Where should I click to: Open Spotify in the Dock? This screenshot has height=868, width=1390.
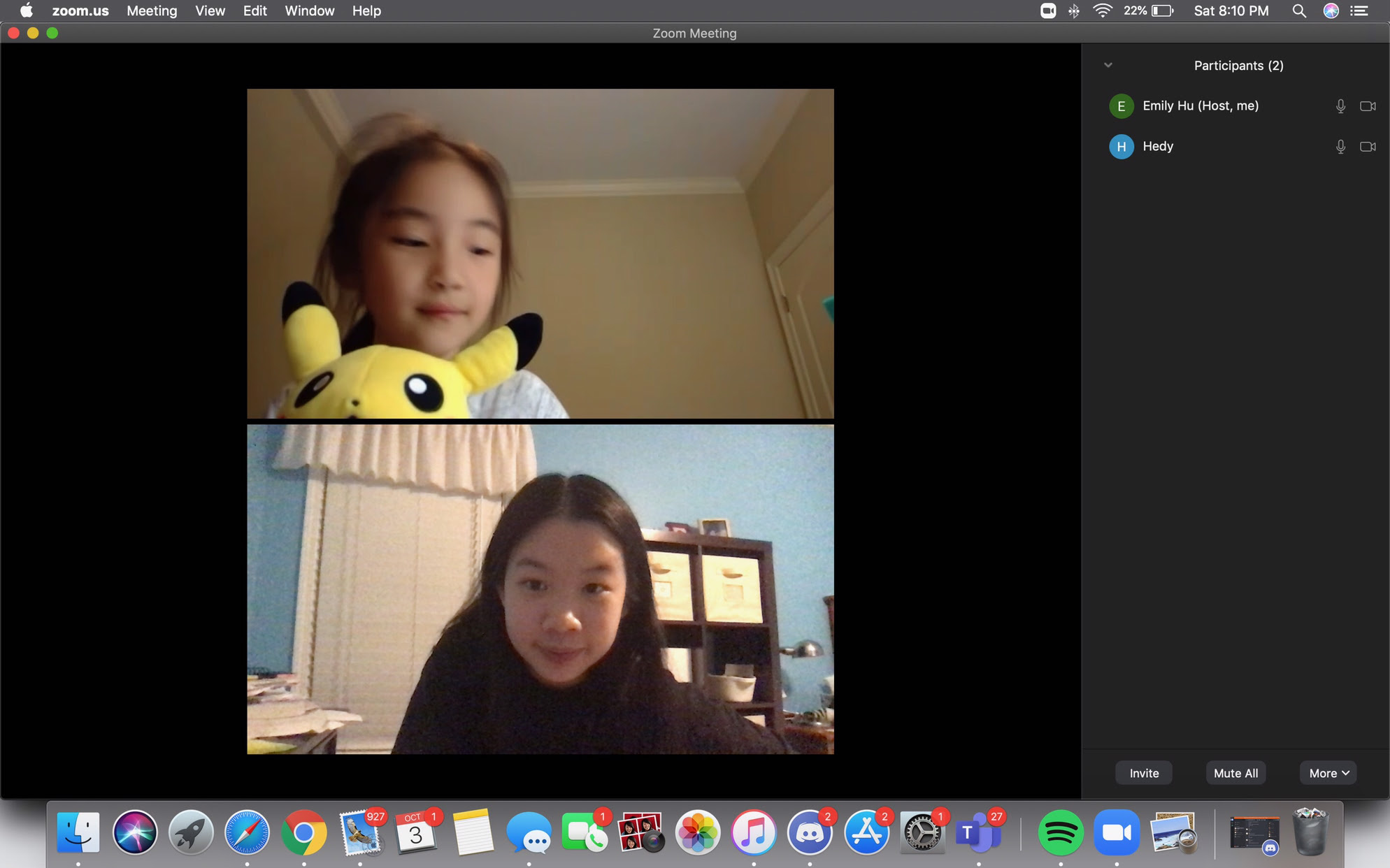pos(1061,832)
